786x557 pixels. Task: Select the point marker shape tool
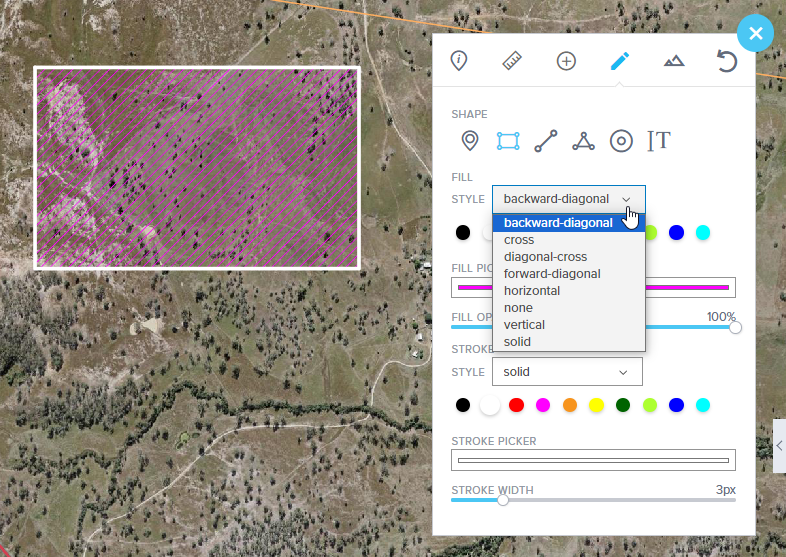pos(469,141)
